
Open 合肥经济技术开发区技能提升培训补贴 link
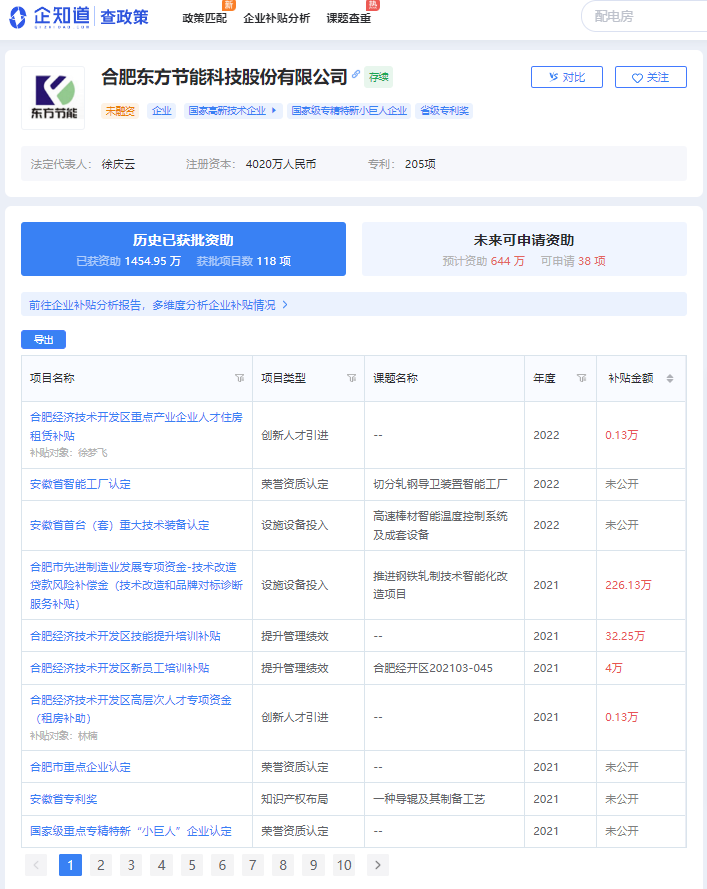point(125,636)
